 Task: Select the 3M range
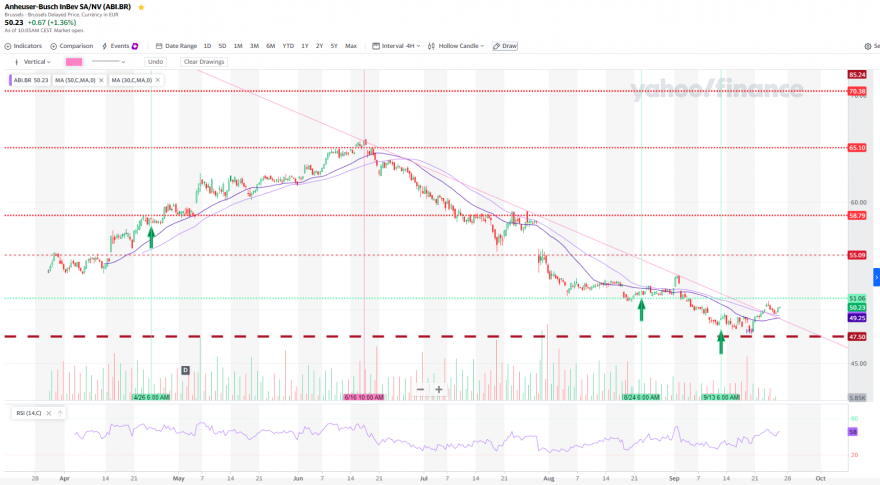[254, 46]
